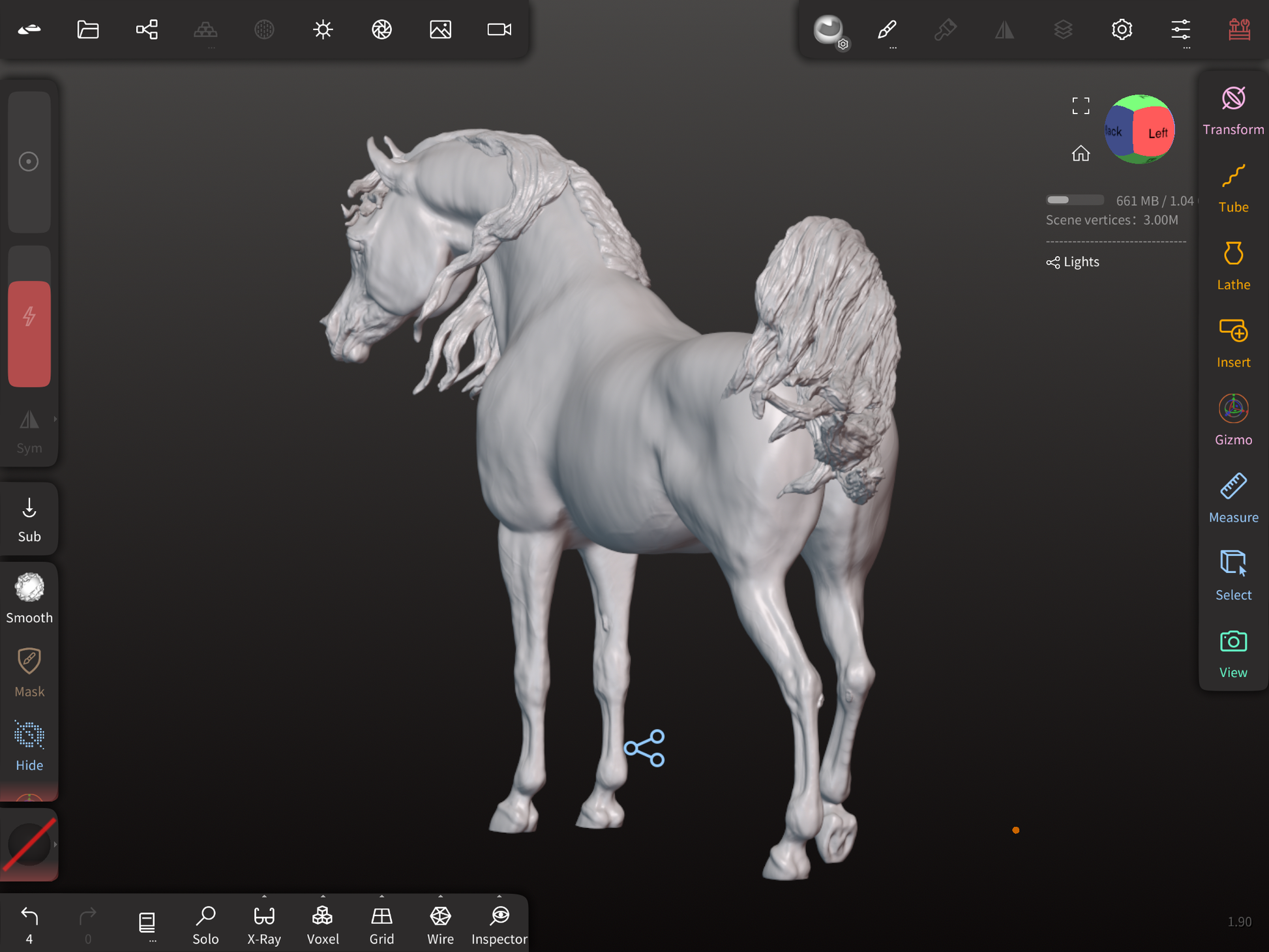Expand the Voxel remesh options caret
This screenshot has width=1269, height=952.
[x=323, y=897]
